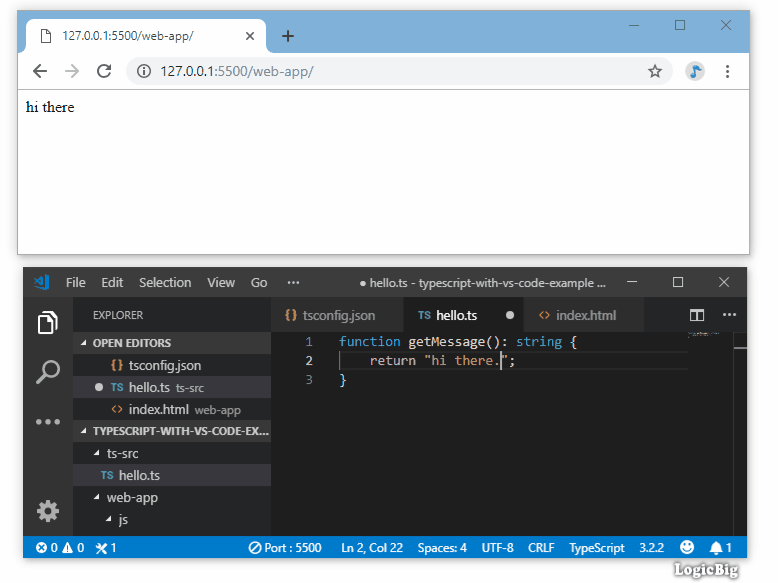
Task: Click the Ln 2, Col 22 cursor position
Action: (x=372, y=548)
